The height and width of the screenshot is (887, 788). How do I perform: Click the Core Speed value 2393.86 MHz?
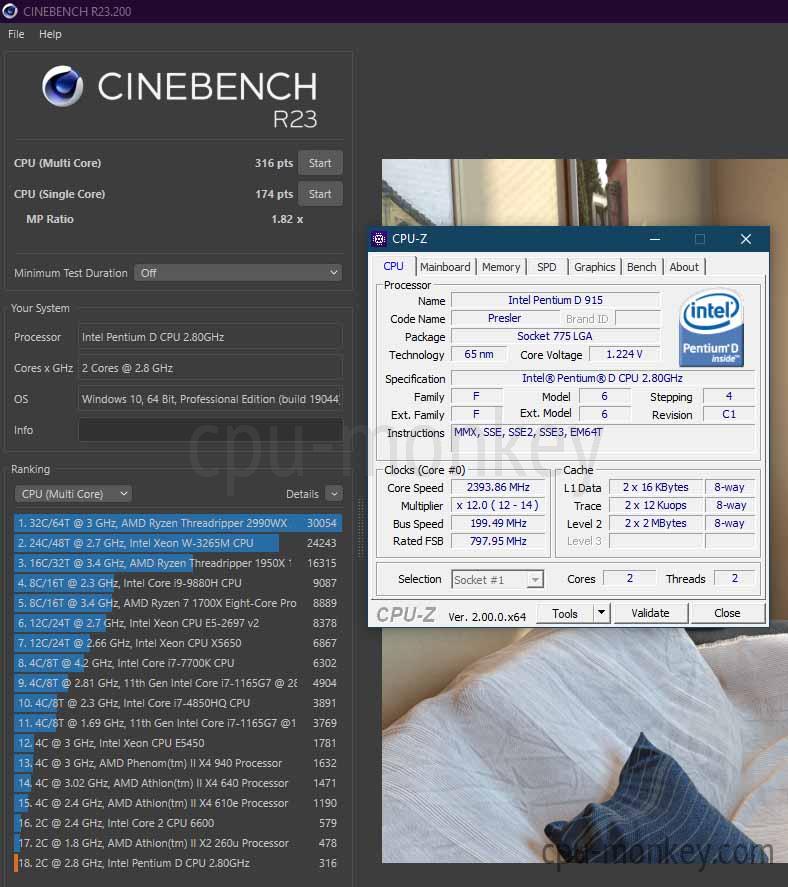(x=498, y=488)
